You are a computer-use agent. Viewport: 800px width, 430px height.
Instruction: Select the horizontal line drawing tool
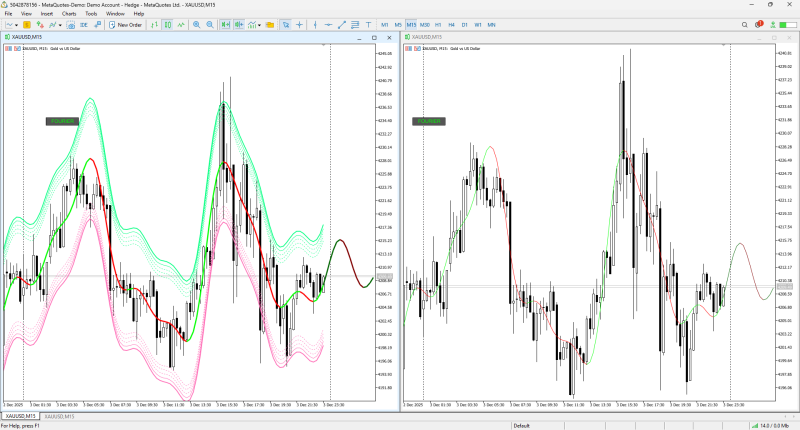pyautogui.click(x=329, y=24)
